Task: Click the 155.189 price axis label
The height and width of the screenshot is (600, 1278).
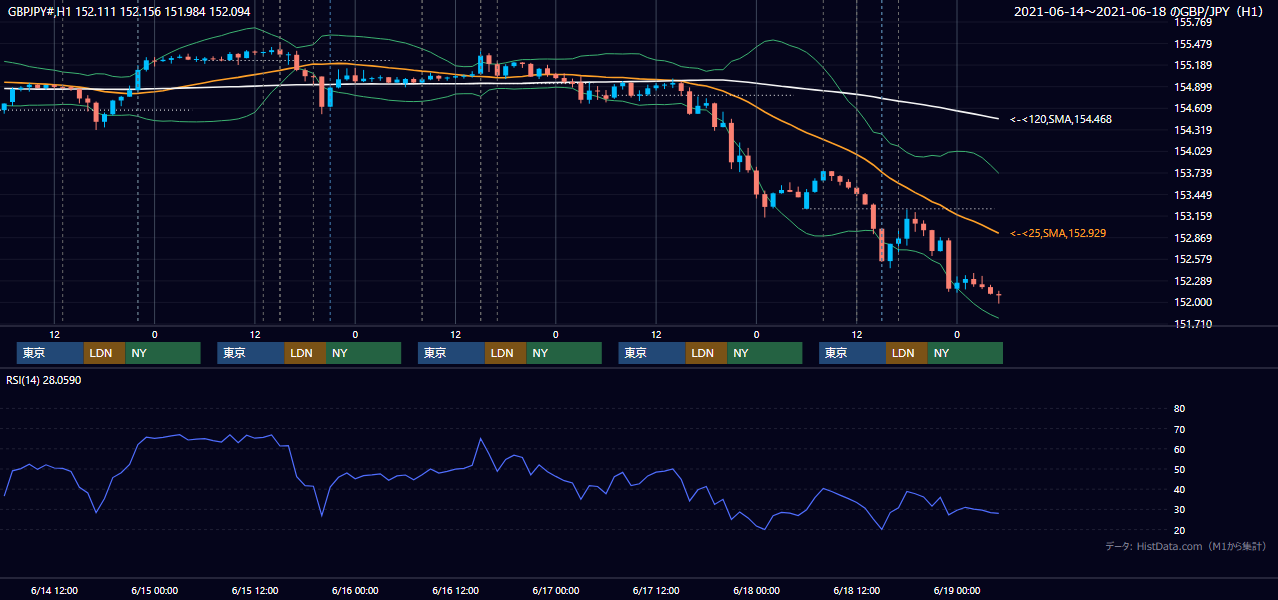Action: 1192,65
